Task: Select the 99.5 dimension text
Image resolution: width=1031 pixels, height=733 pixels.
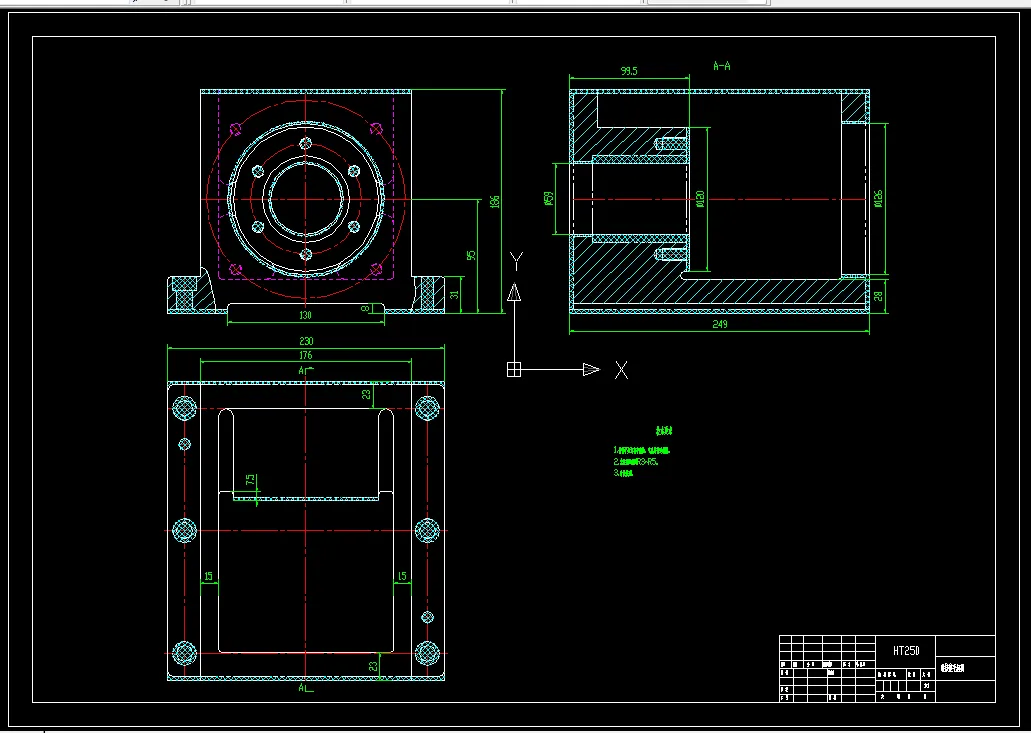Action: 629,71
